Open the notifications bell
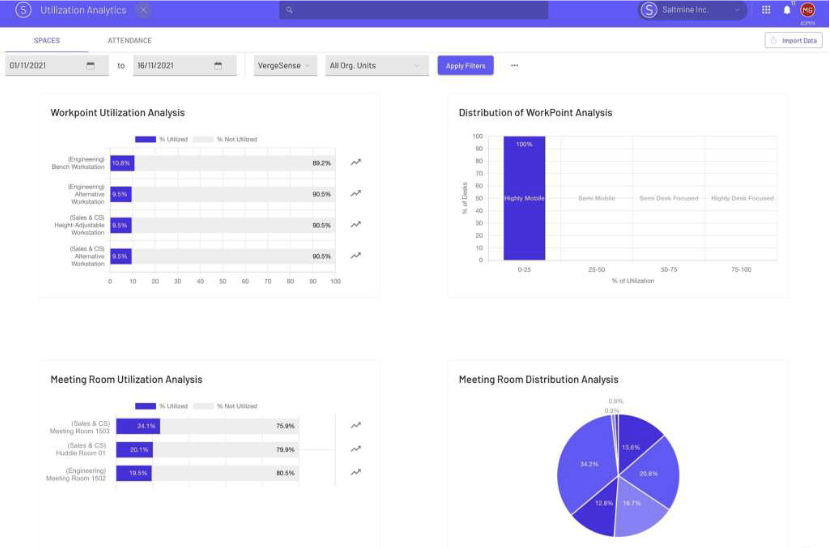The height and width of the screenshot is (548, 830). pos(787,10)
